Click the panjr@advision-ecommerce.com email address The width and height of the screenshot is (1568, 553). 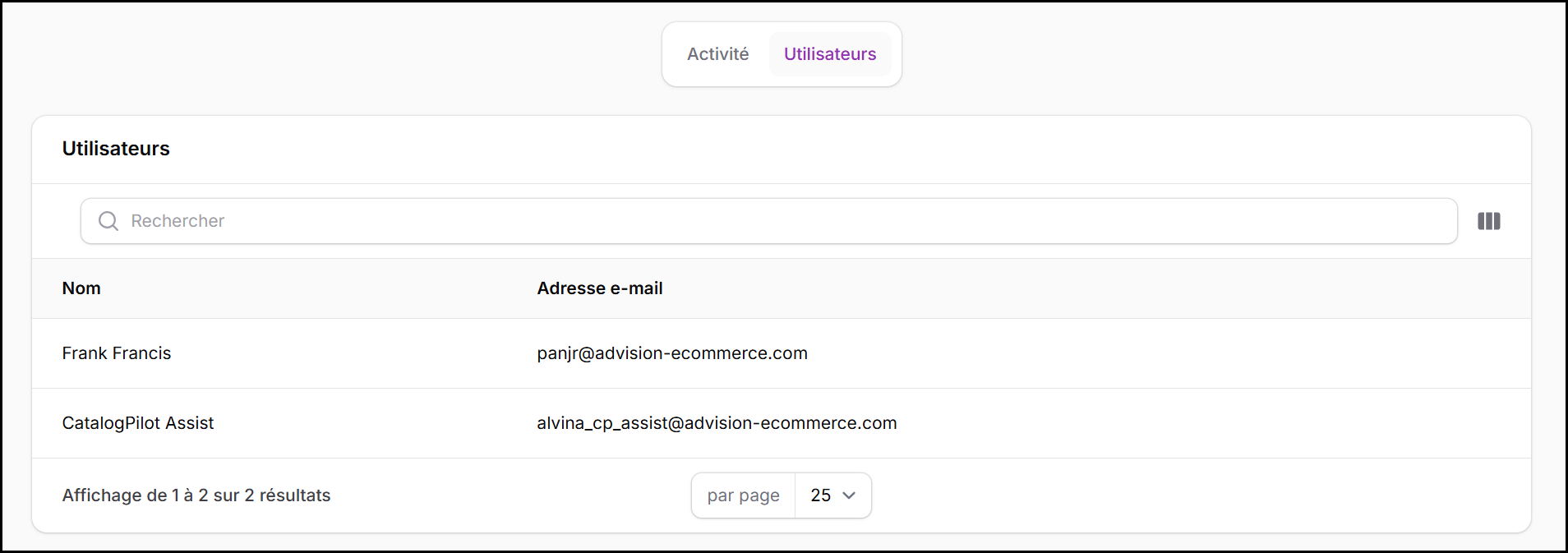point(671,353)
